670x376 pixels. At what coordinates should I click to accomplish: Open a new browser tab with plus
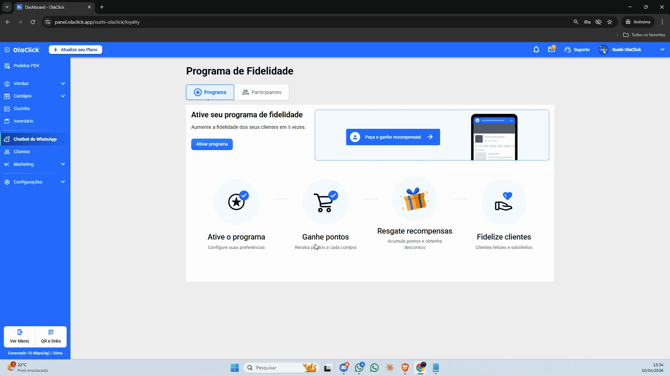102,7
